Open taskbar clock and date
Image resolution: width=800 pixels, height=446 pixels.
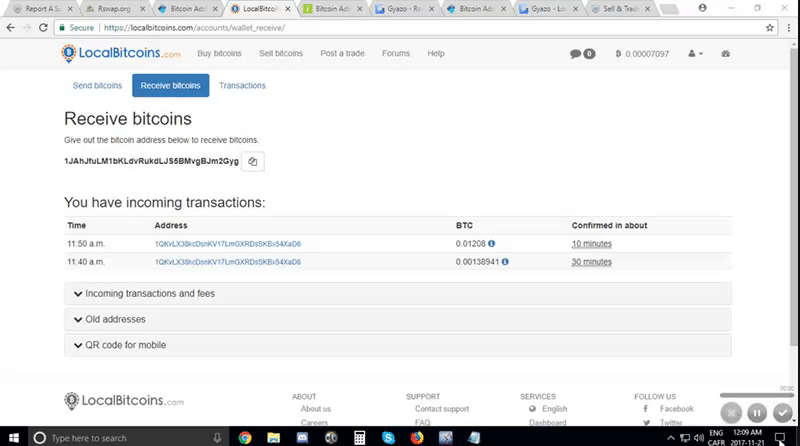coord(748,438)
